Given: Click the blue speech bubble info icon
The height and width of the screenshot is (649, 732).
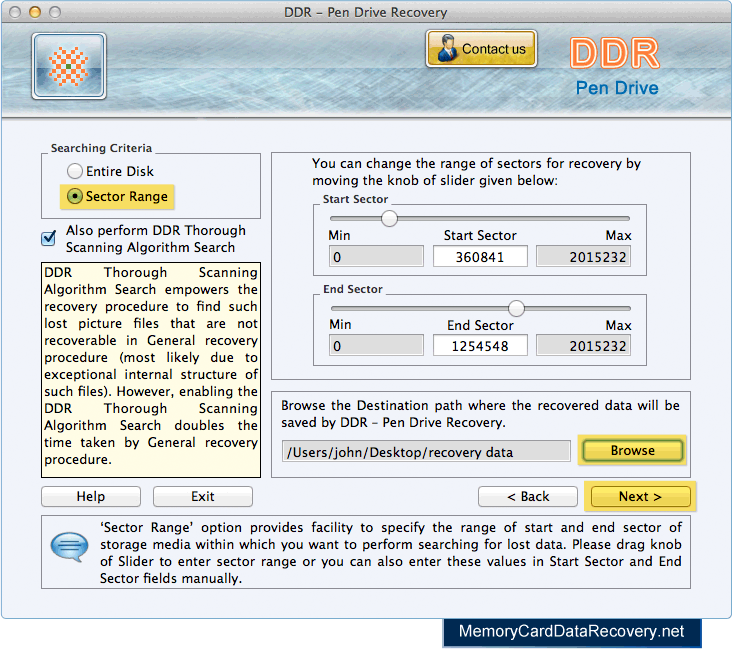Looking at the screenshot, I should tap(69, 546).
